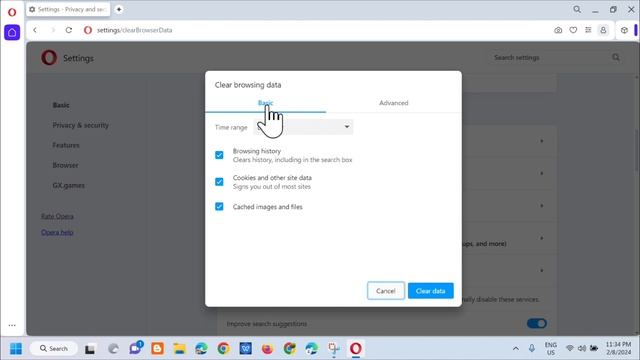Viewport: 640px width, 360px height.
Task: Open the profile account icon
Action: (603, 30)
